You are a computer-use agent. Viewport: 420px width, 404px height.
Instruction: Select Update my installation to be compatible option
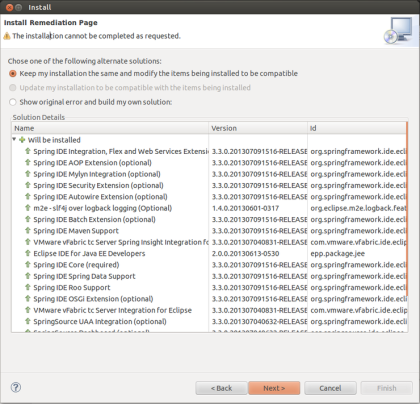(x=13, y=88)
